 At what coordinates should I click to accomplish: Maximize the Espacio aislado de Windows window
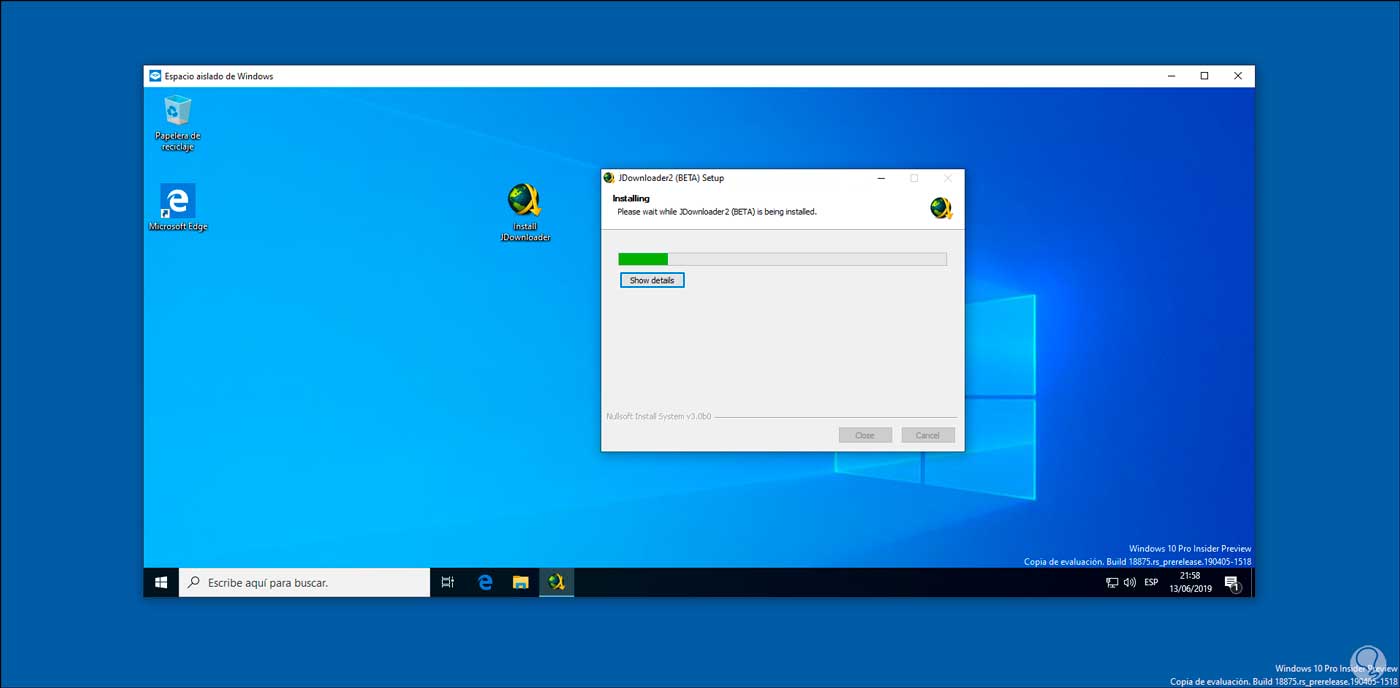tap(1204, 76)
